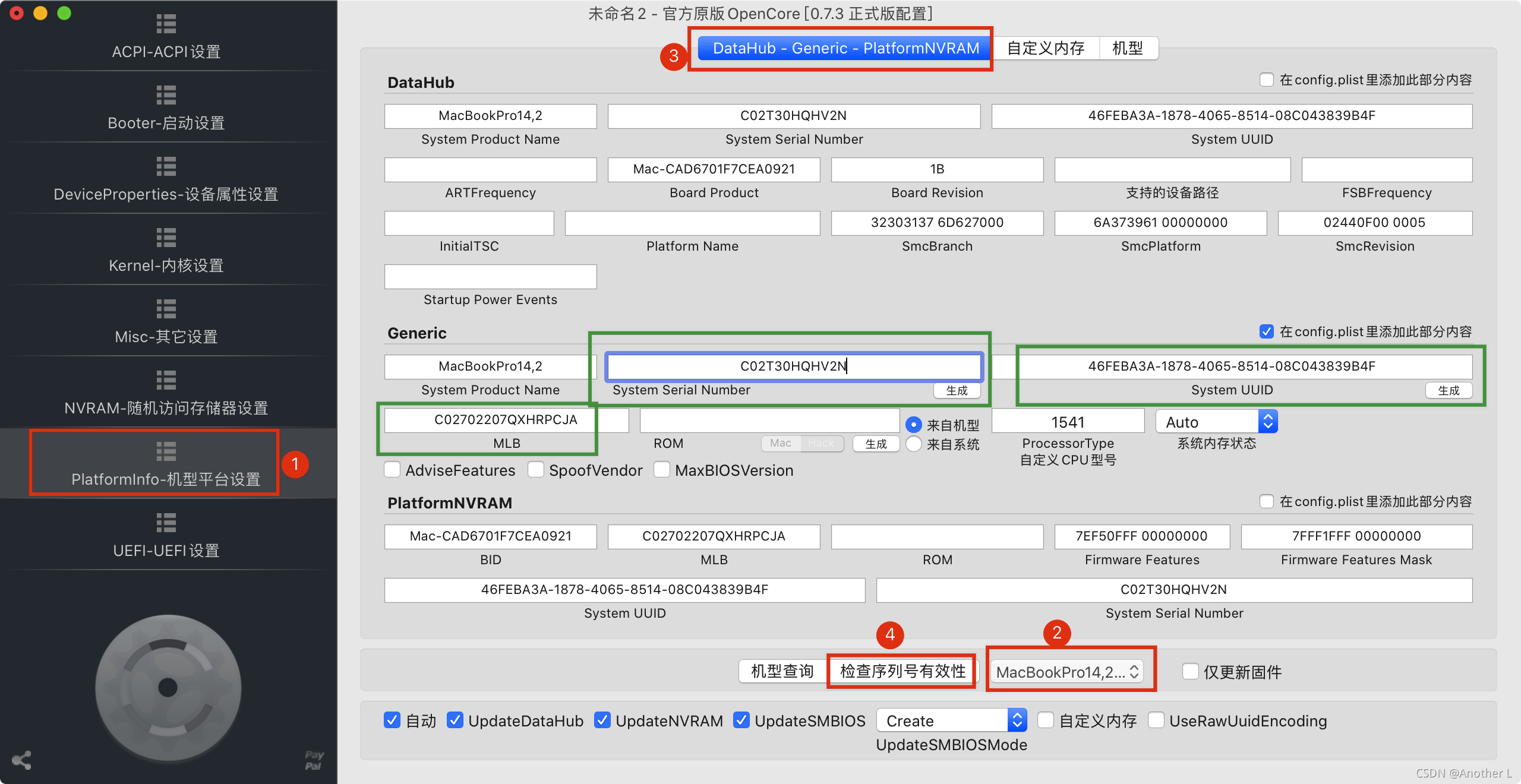This screenshot has width=1521, height=784.
Task: Open NVRAM settings list icon
Action: tap(166, 380)
